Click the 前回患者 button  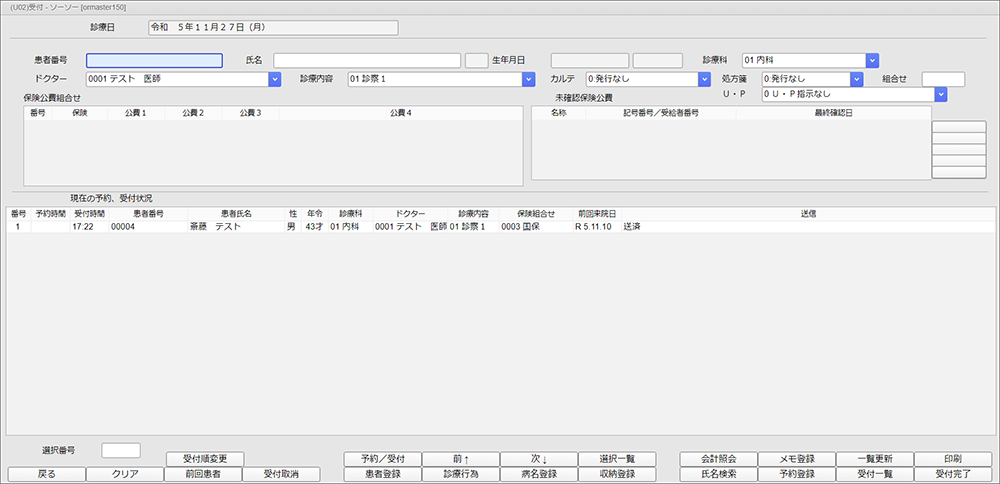pyautogui.click(x=203, y=474)
